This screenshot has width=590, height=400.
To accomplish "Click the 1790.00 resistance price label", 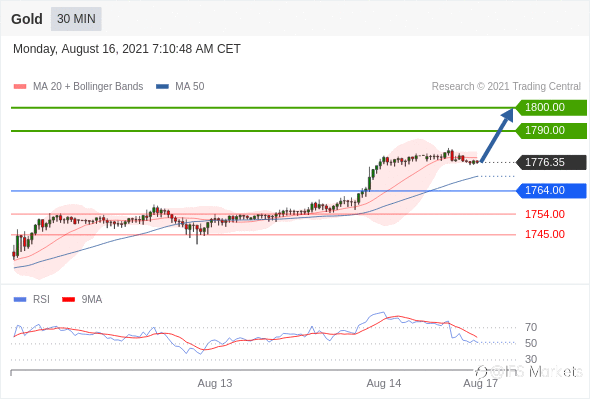I will tap(551, 131).
